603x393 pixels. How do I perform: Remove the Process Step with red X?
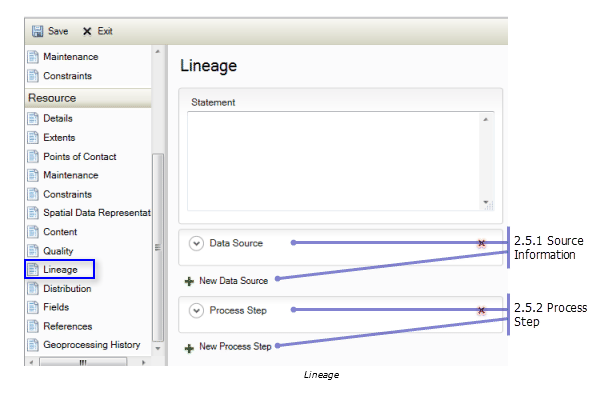tap(481, 310)
